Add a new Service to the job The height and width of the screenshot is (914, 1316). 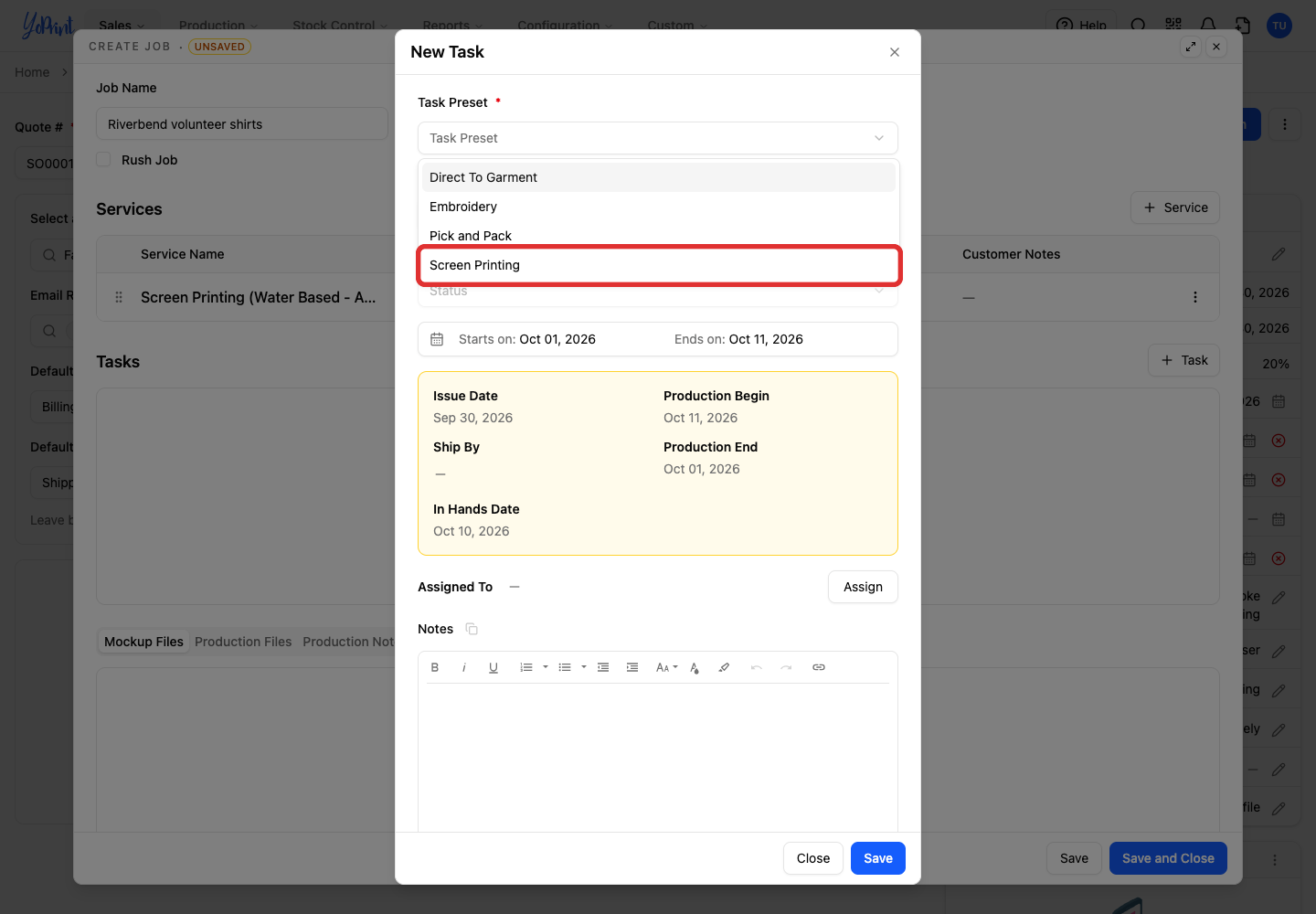pyautogui.click(x=1175, y=207)
